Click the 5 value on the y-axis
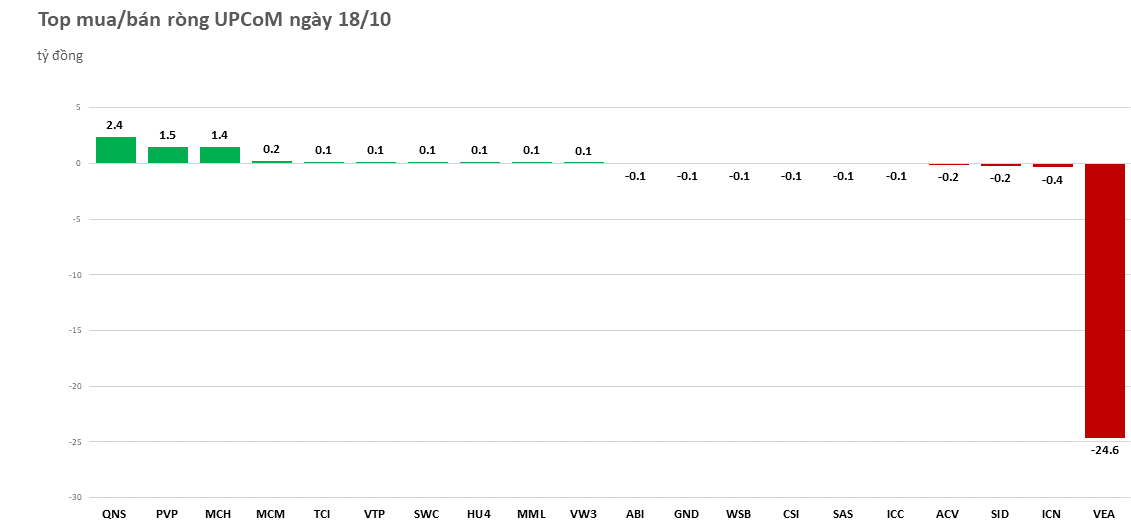 [77, 107]
